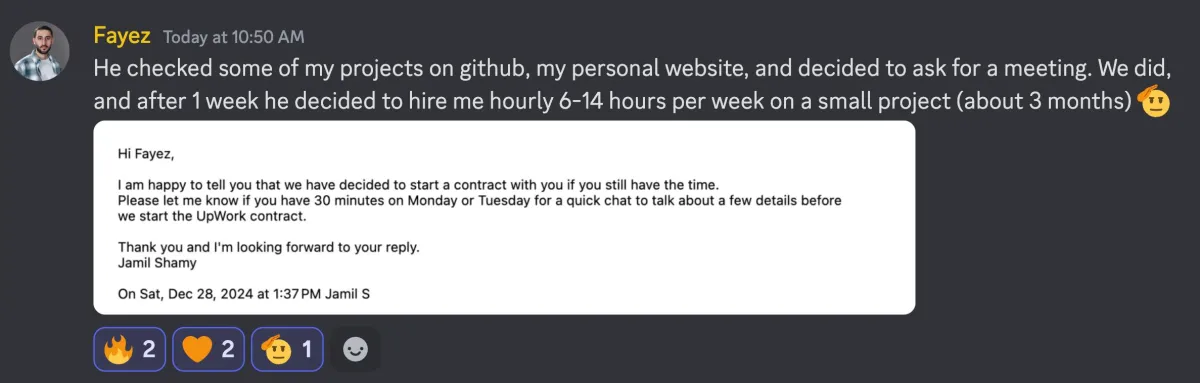The image size is (1200, 383).
Task: Open the add reaction smiley button
Action: pyautogui.click(x=355, y=349)
